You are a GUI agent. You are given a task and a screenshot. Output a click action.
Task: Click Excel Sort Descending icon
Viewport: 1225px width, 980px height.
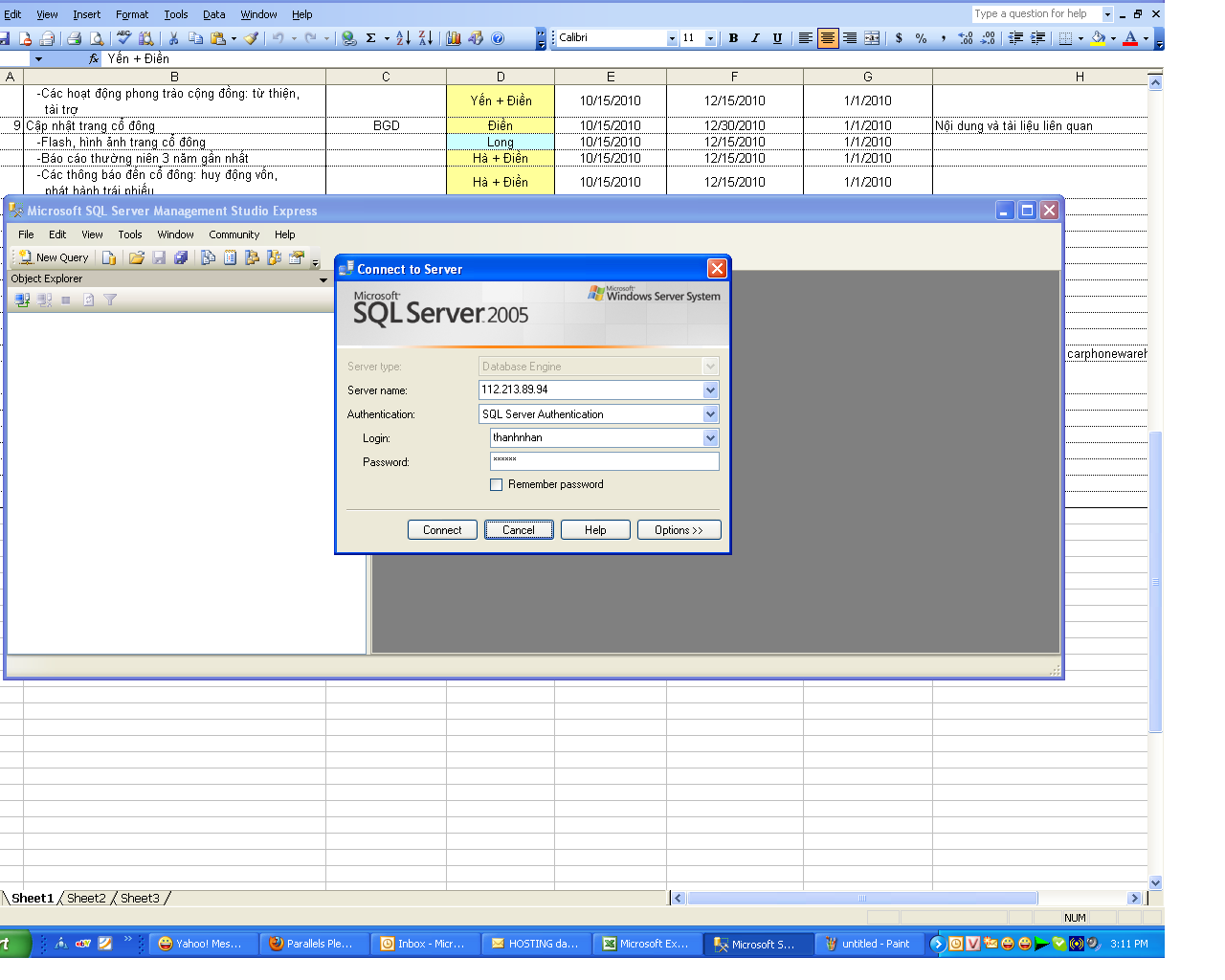[x=426, y=38]
